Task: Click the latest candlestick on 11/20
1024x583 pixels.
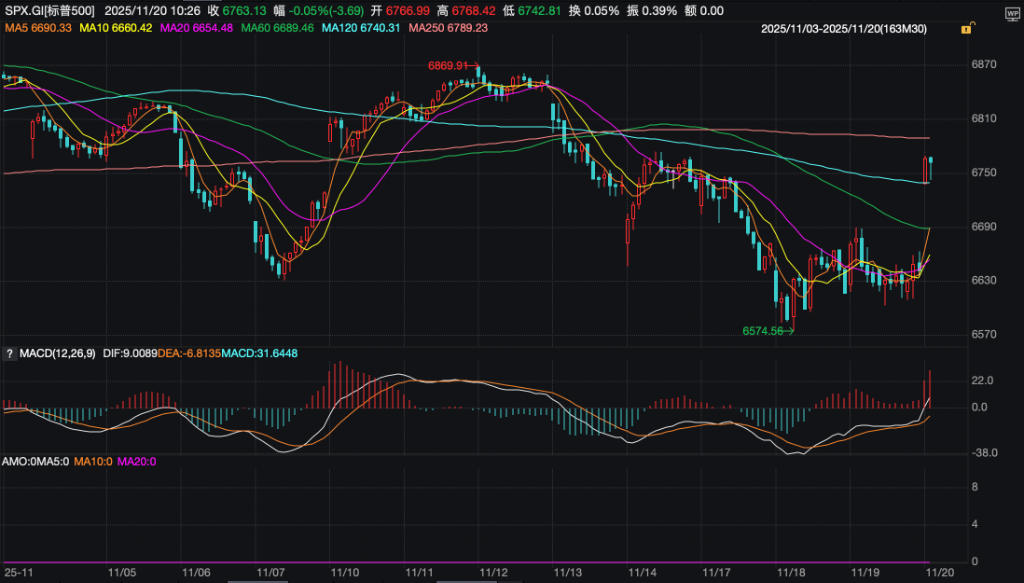Action: point(931,169)
